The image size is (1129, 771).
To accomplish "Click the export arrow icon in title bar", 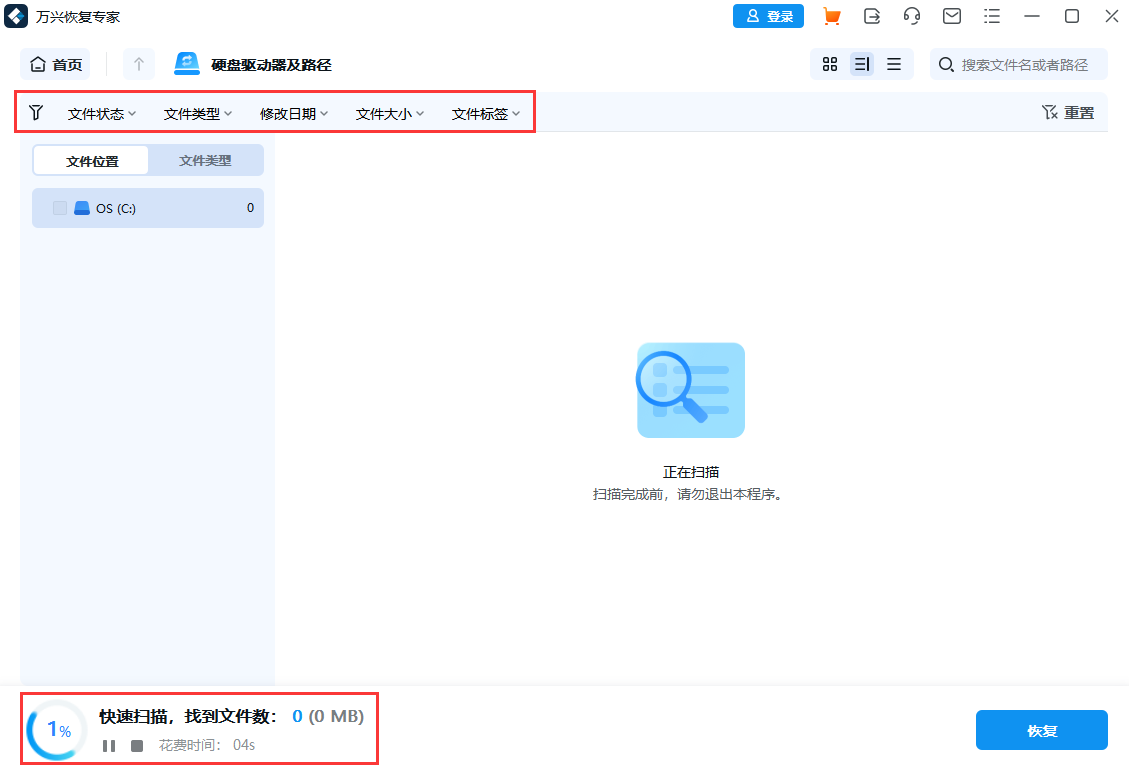I will 872,16.
